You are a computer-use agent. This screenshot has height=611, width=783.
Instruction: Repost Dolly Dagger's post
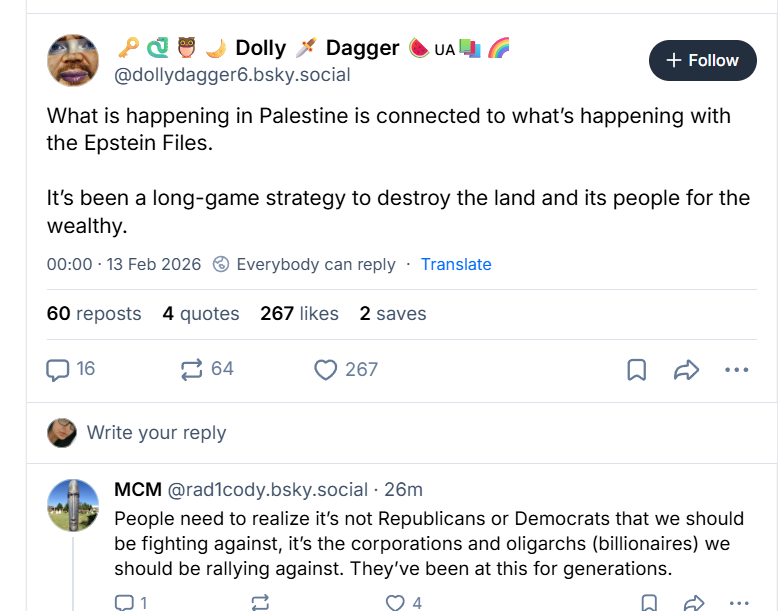(192, 369)
